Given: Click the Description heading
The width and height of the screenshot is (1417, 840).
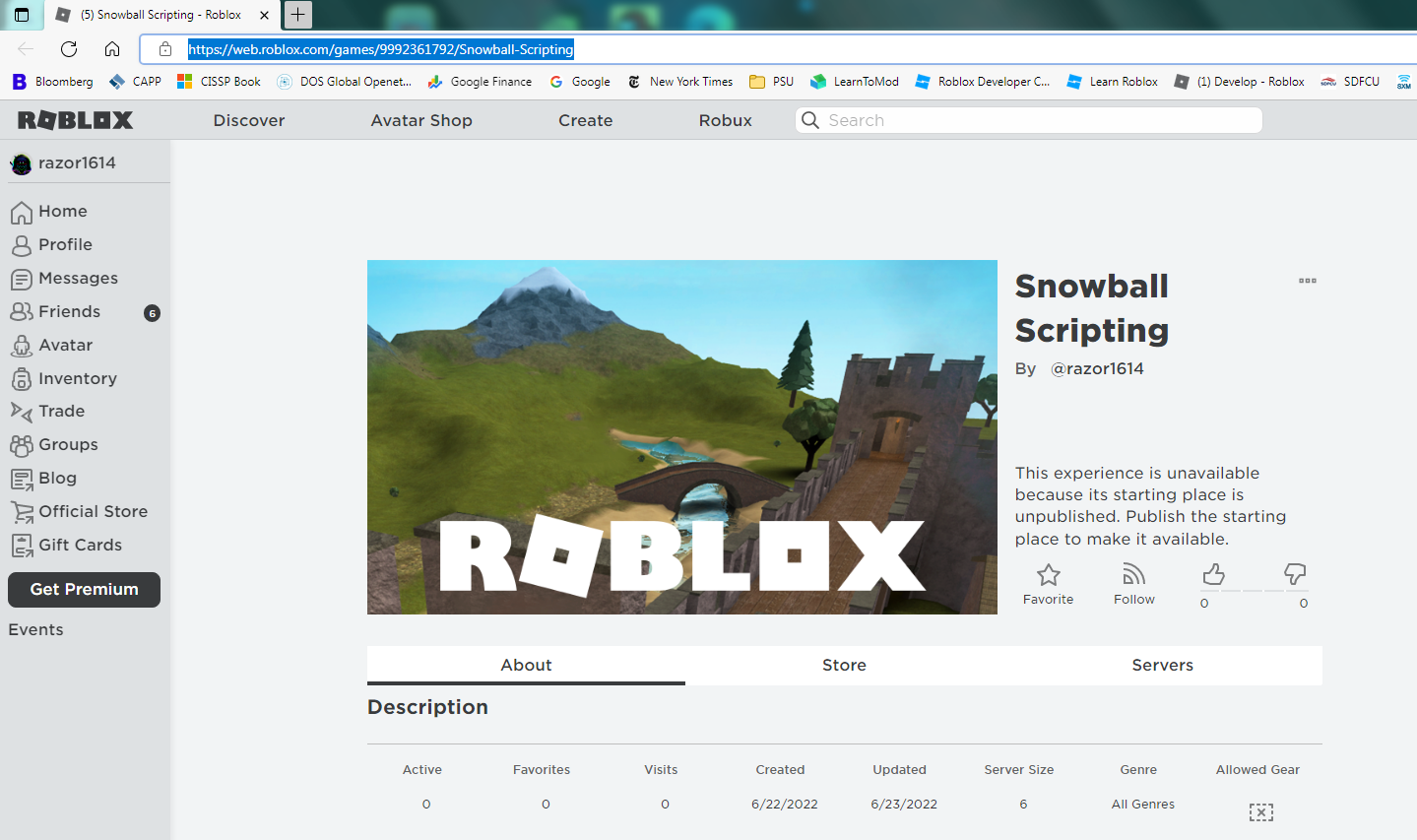Looking at the screenshot, I should pos(427,707).
